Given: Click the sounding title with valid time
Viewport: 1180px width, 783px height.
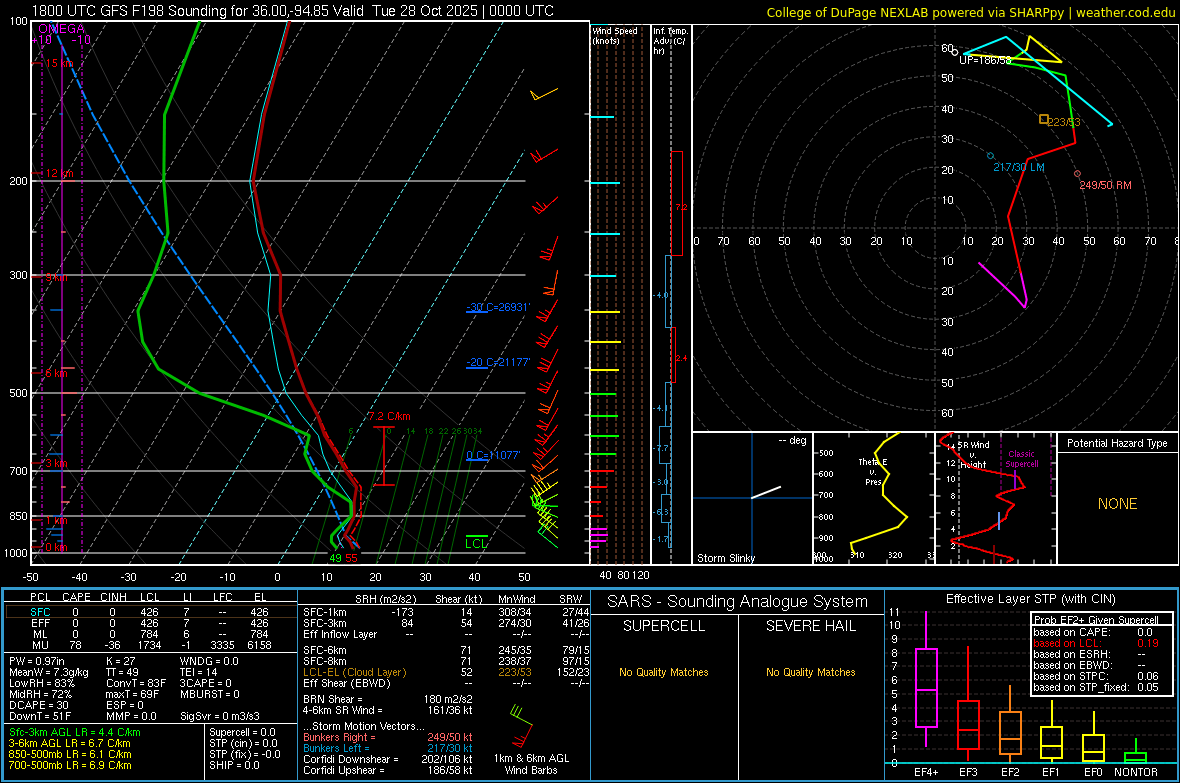Looking at the screenshot, I should point(293,11).
